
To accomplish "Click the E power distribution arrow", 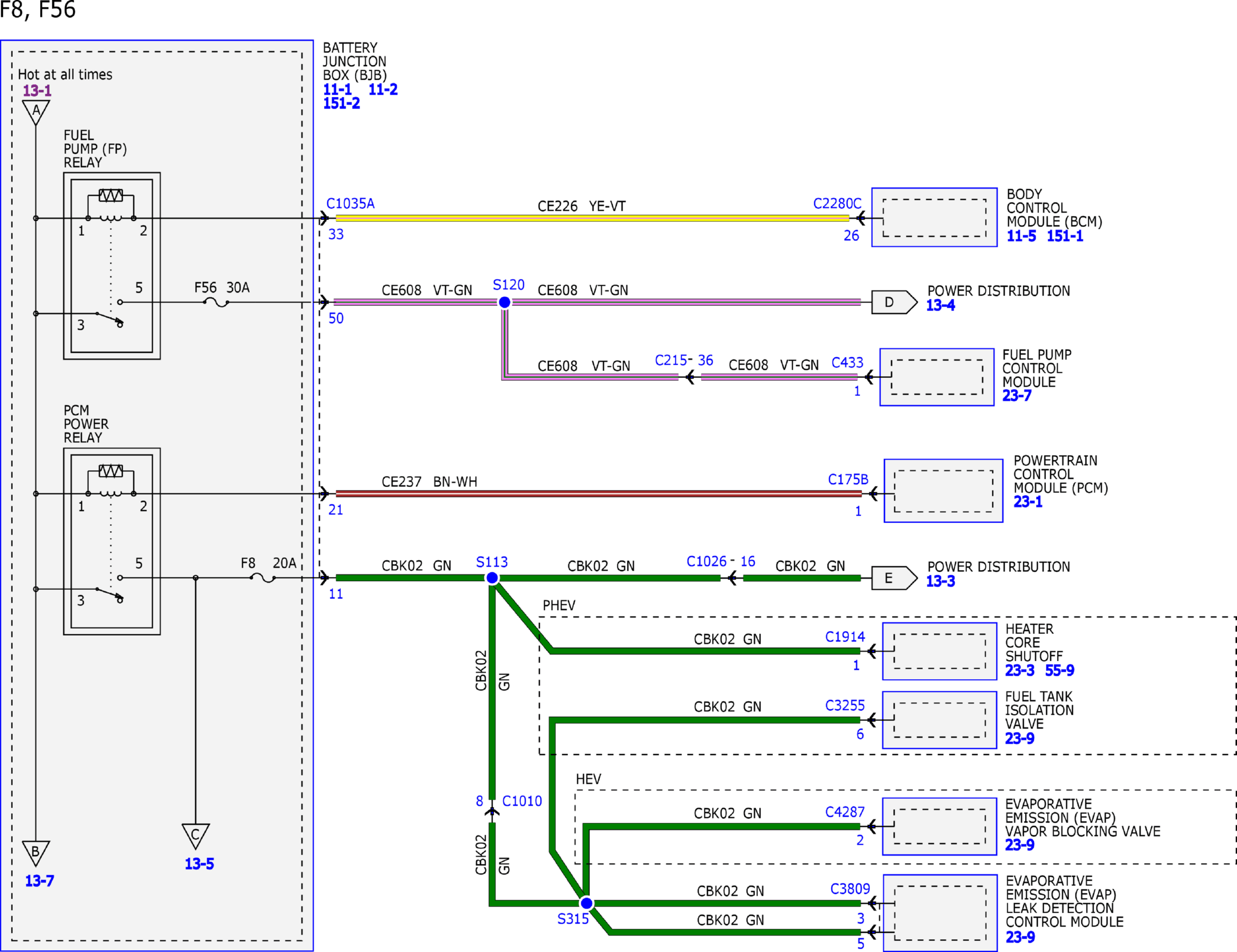I will tap(894, 578).
